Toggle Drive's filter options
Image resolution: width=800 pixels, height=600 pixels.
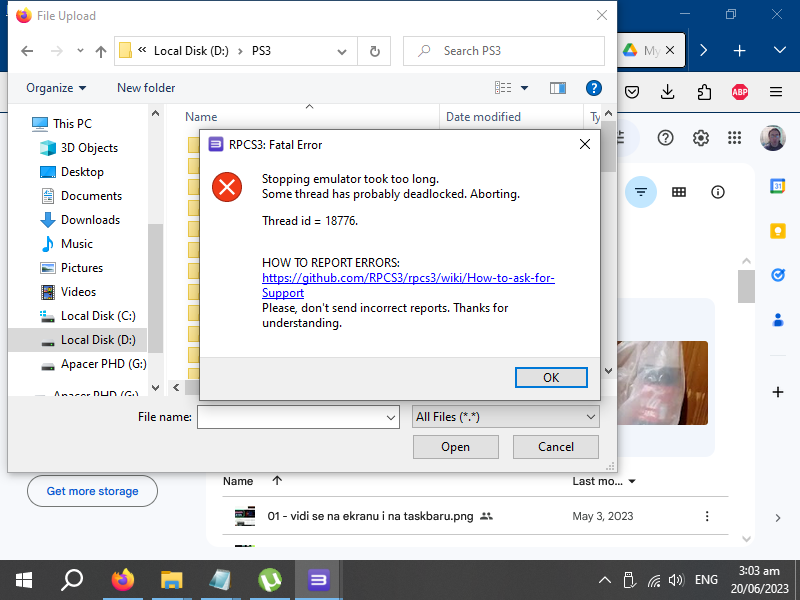tap(640, 192)
